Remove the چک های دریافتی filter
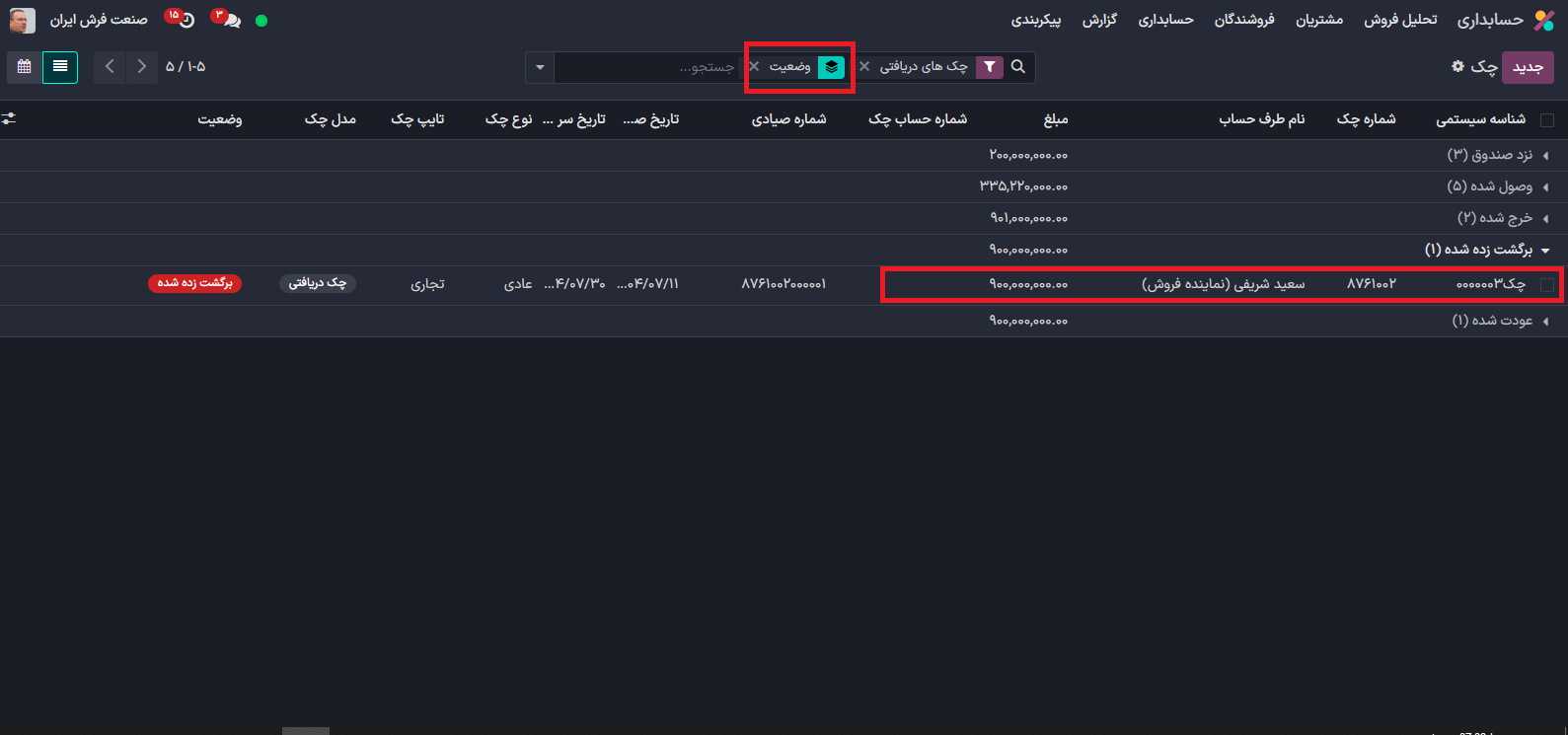 pos(864,66)
